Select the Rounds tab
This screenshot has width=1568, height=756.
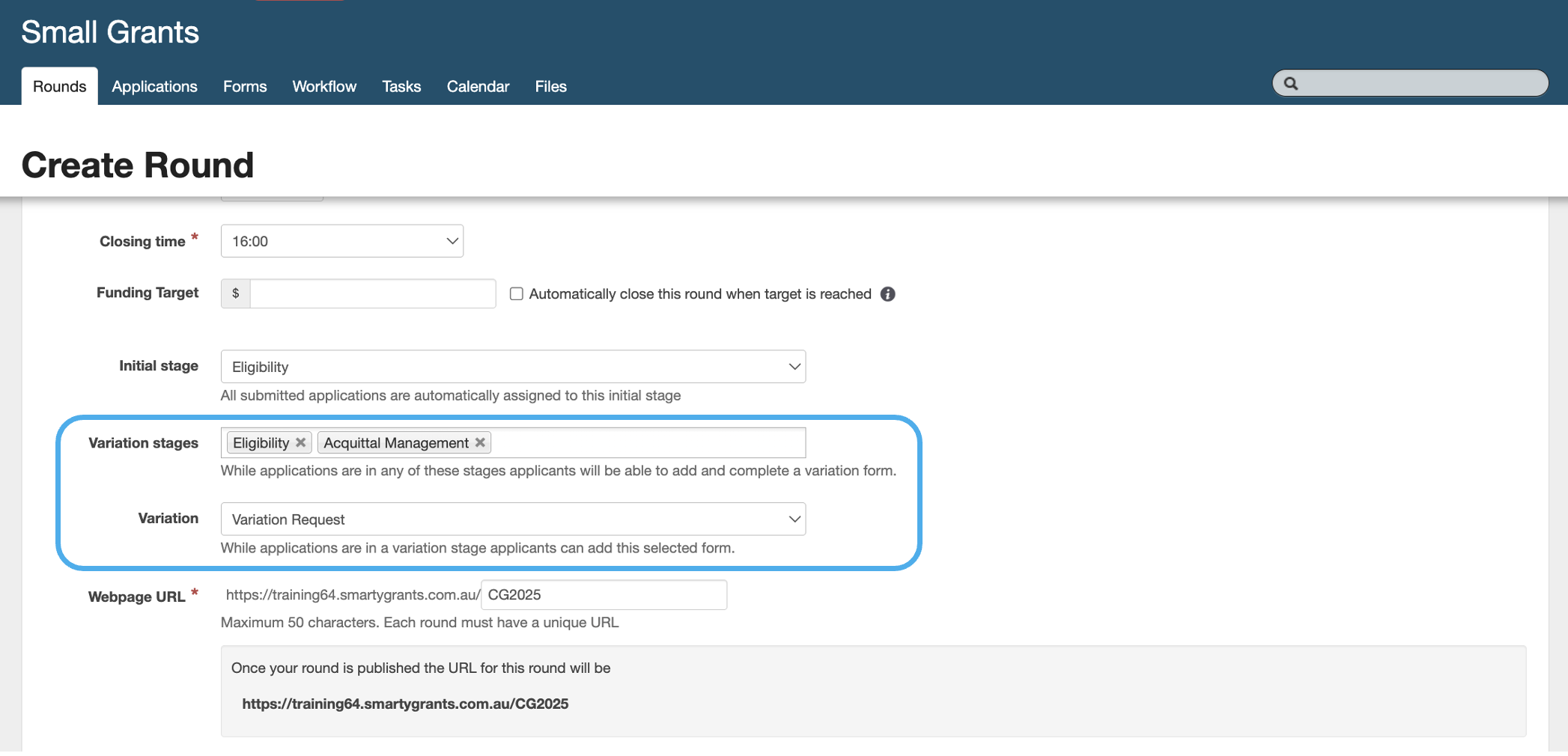tap(60, 87)
